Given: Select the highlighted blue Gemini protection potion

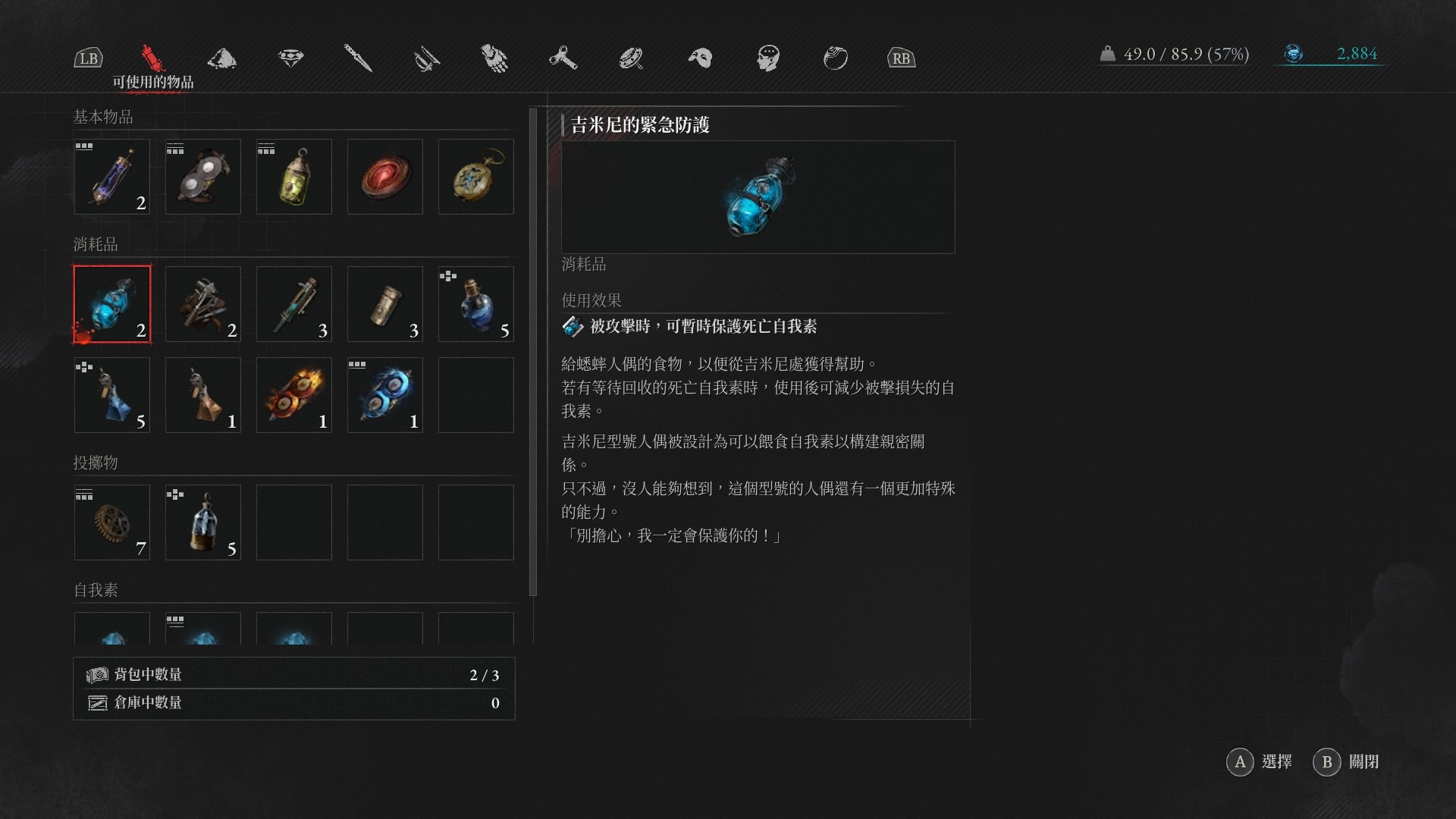Looking at the screenshot, I should 112,303.
